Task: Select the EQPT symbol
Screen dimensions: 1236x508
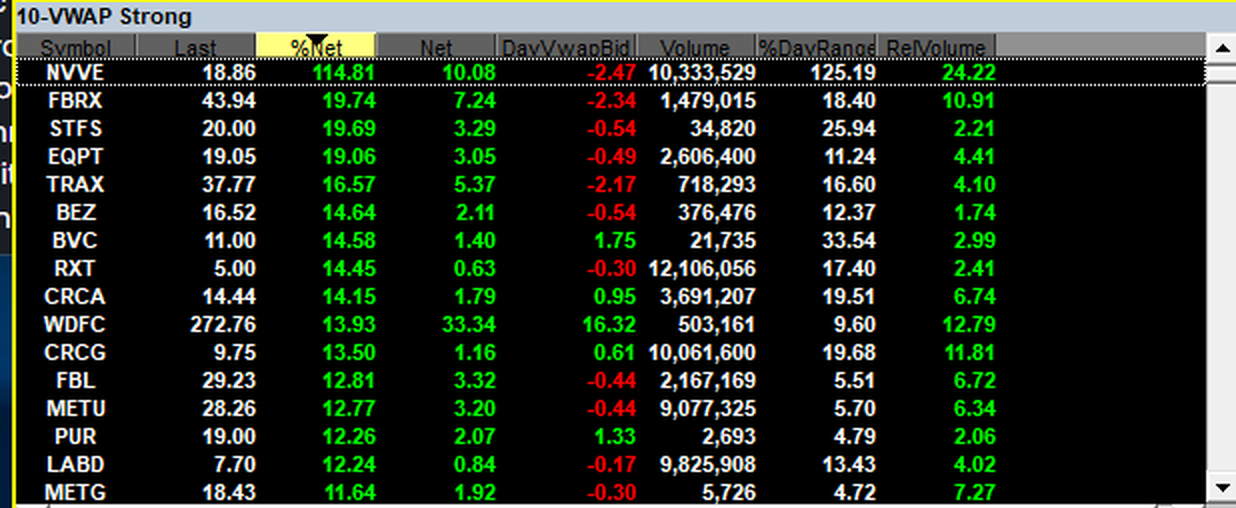Action: tap(76, 156)
